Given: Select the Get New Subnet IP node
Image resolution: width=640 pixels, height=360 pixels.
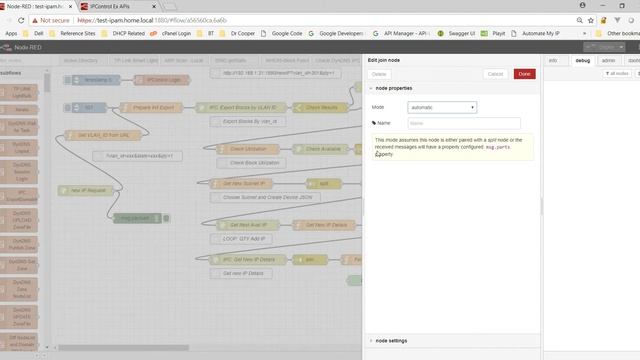Looking at the screenshot, I should [x=242, y=184].
